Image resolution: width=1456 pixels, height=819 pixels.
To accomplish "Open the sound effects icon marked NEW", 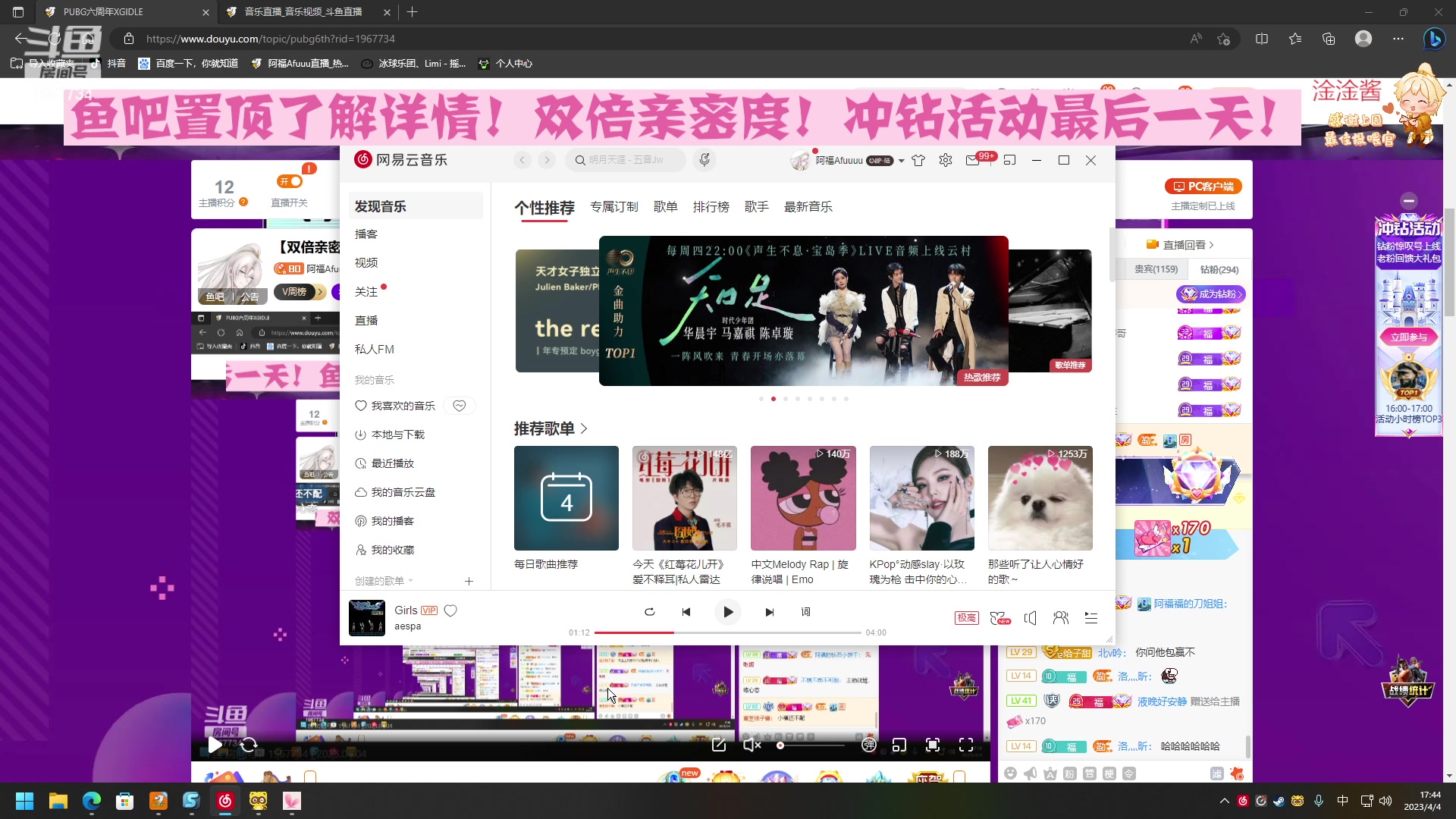I will click(1000, 618).
